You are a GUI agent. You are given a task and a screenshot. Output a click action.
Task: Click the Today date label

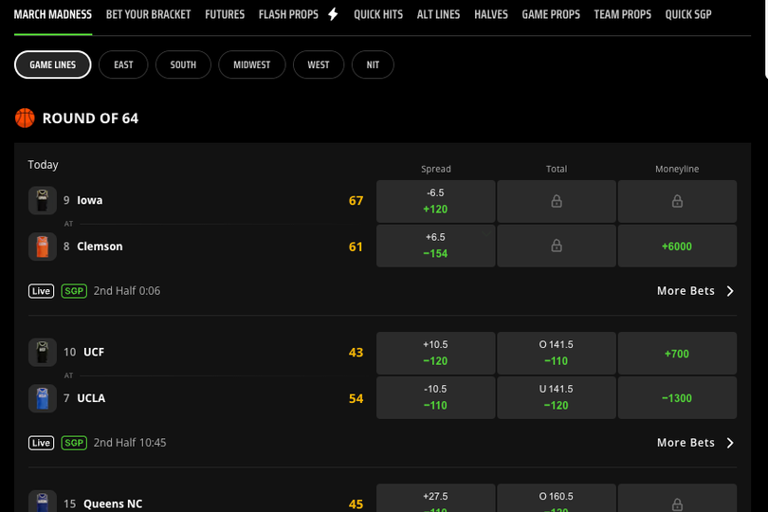coord(43,165)
